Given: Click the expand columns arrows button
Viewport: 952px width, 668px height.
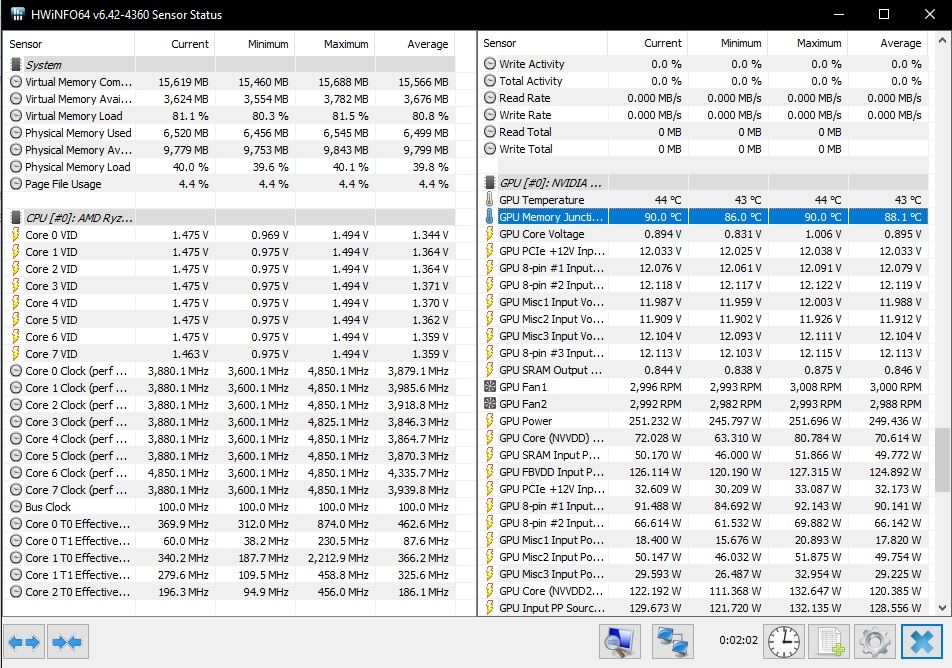Looking at the screenshot, I should 24,642.
